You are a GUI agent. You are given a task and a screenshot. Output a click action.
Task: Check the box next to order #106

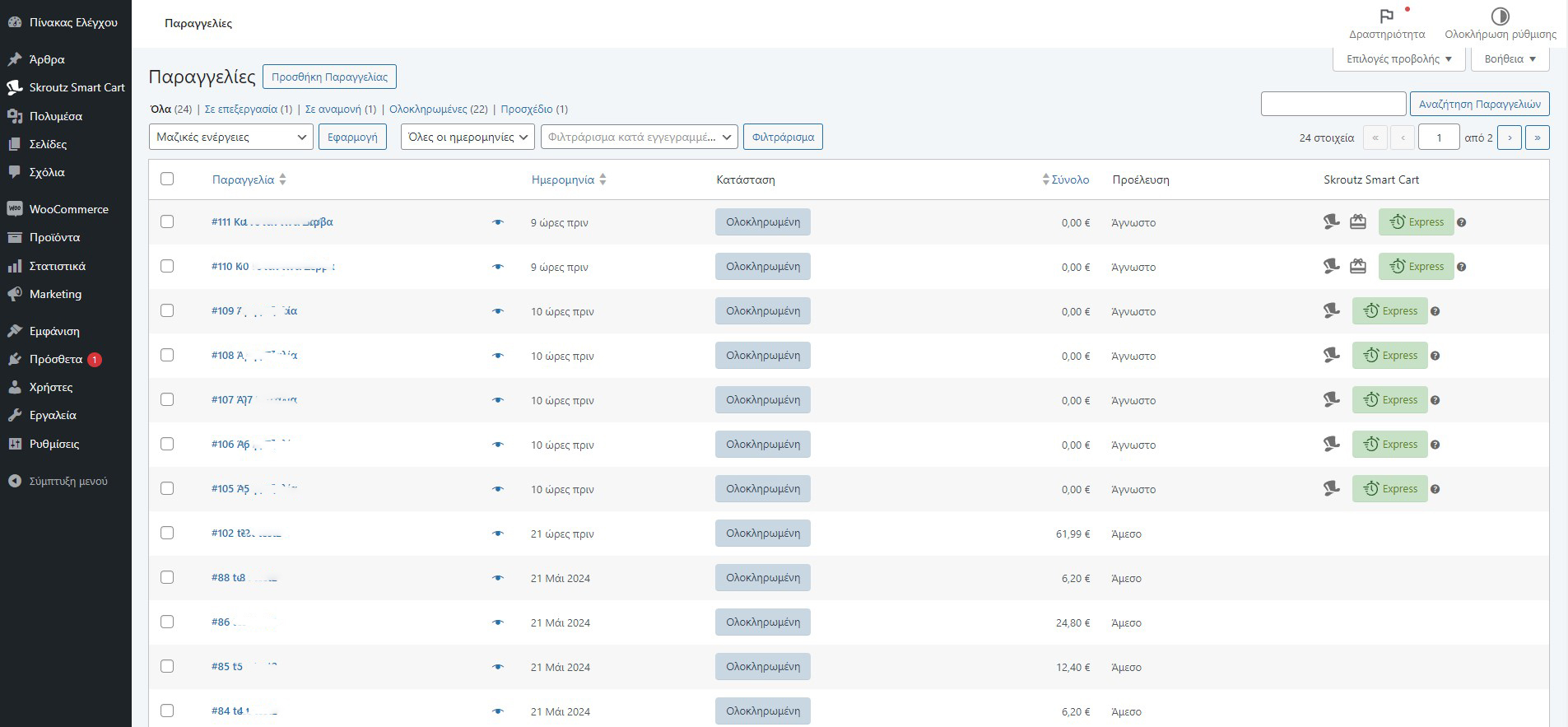[167, 445]
